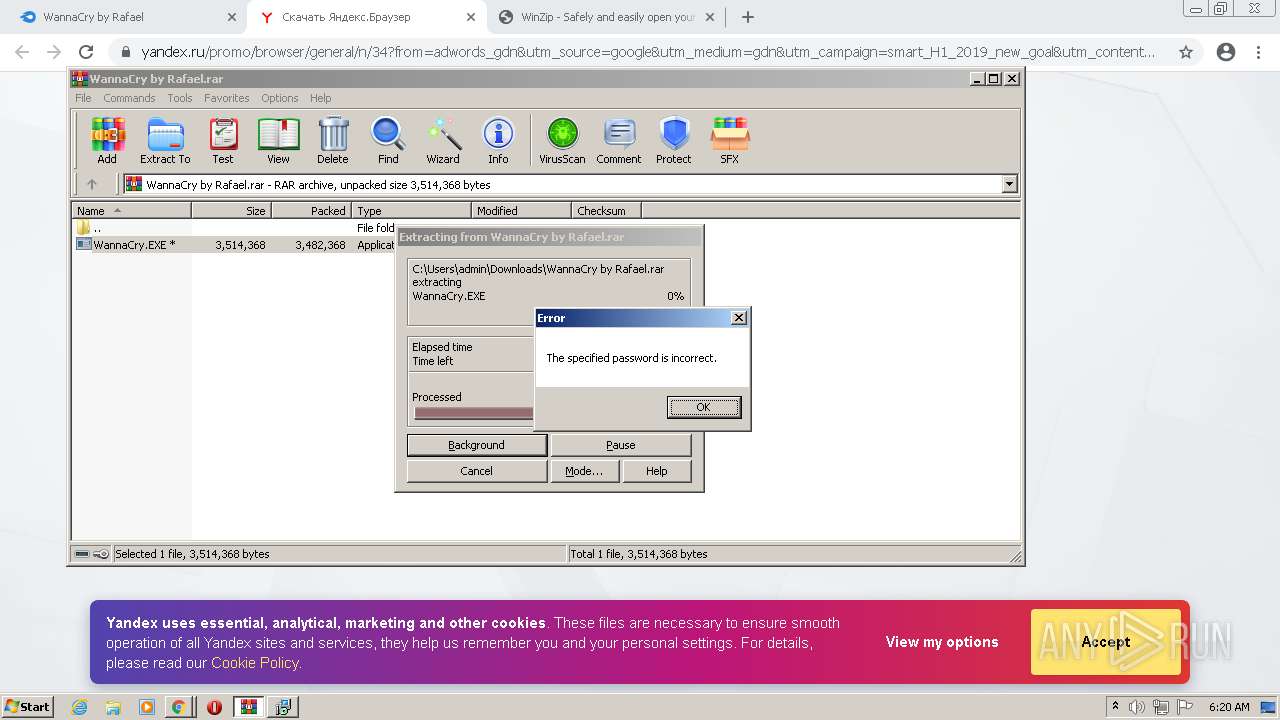The image size is (1280, 720).
Task: Select the parent folder '..' row
Action: point(235,228)
